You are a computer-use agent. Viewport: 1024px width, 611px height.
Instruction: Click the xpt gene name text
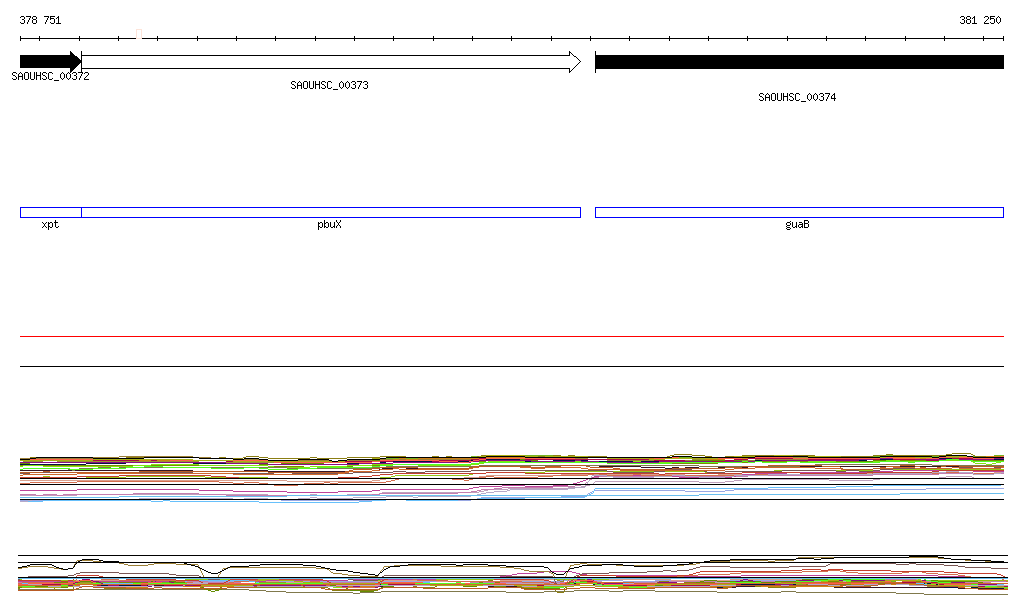point(50,225)
